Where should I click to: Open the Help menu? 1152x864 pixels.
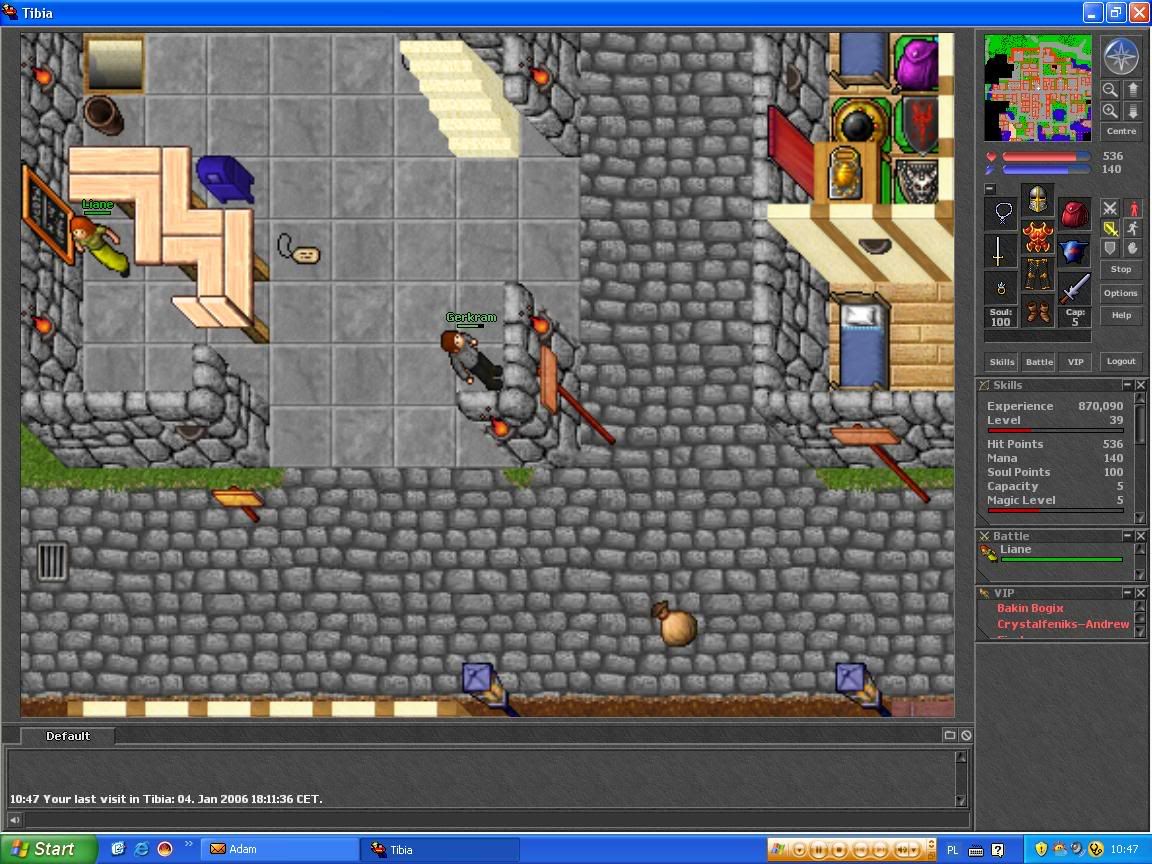coord(1121,315)
